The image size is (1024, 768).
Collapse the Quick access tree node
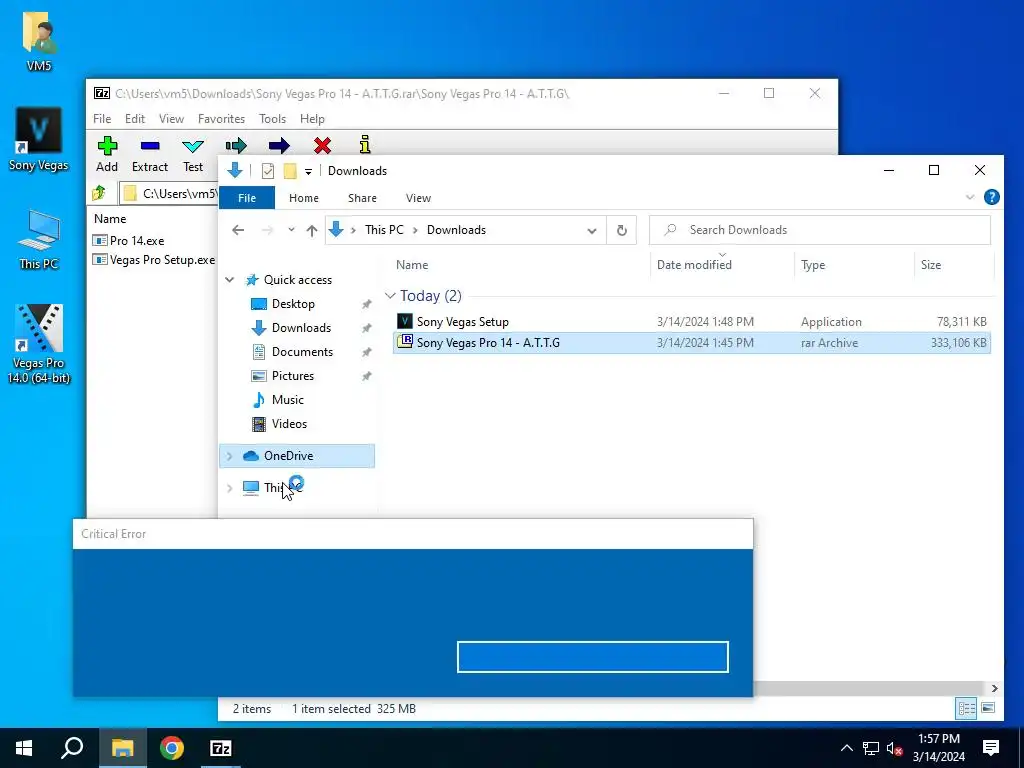tap(229, 280)
